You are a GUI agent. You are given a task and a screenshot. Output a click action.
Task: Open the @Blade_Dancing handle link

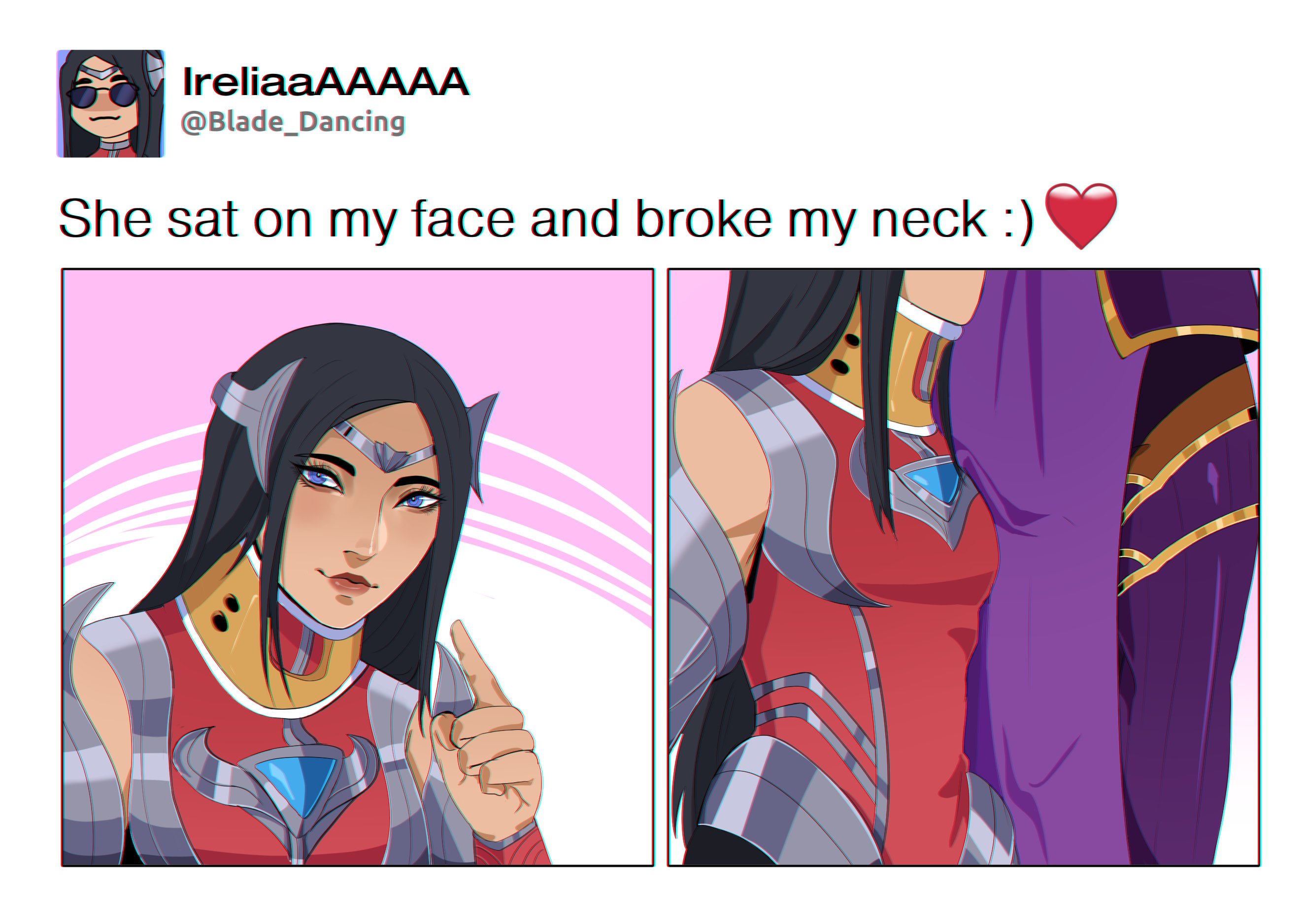(x=293, y=122)
